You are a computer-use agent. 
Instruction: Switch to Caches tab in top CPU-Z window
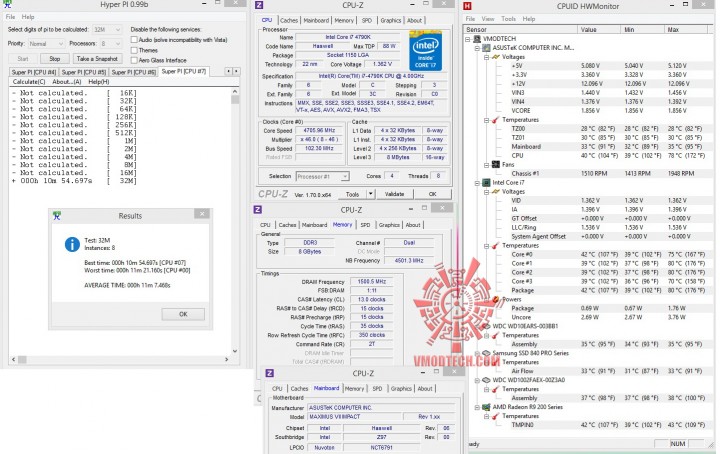pos(289,21)
